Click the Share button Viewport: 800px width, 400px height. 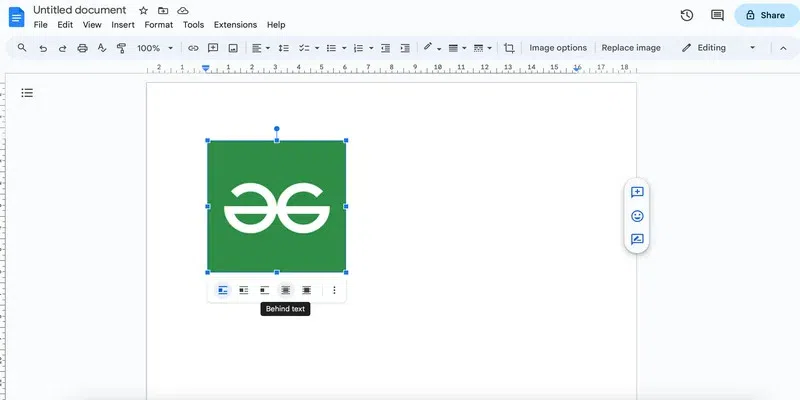pyautogui.click(x=767, y=15)
